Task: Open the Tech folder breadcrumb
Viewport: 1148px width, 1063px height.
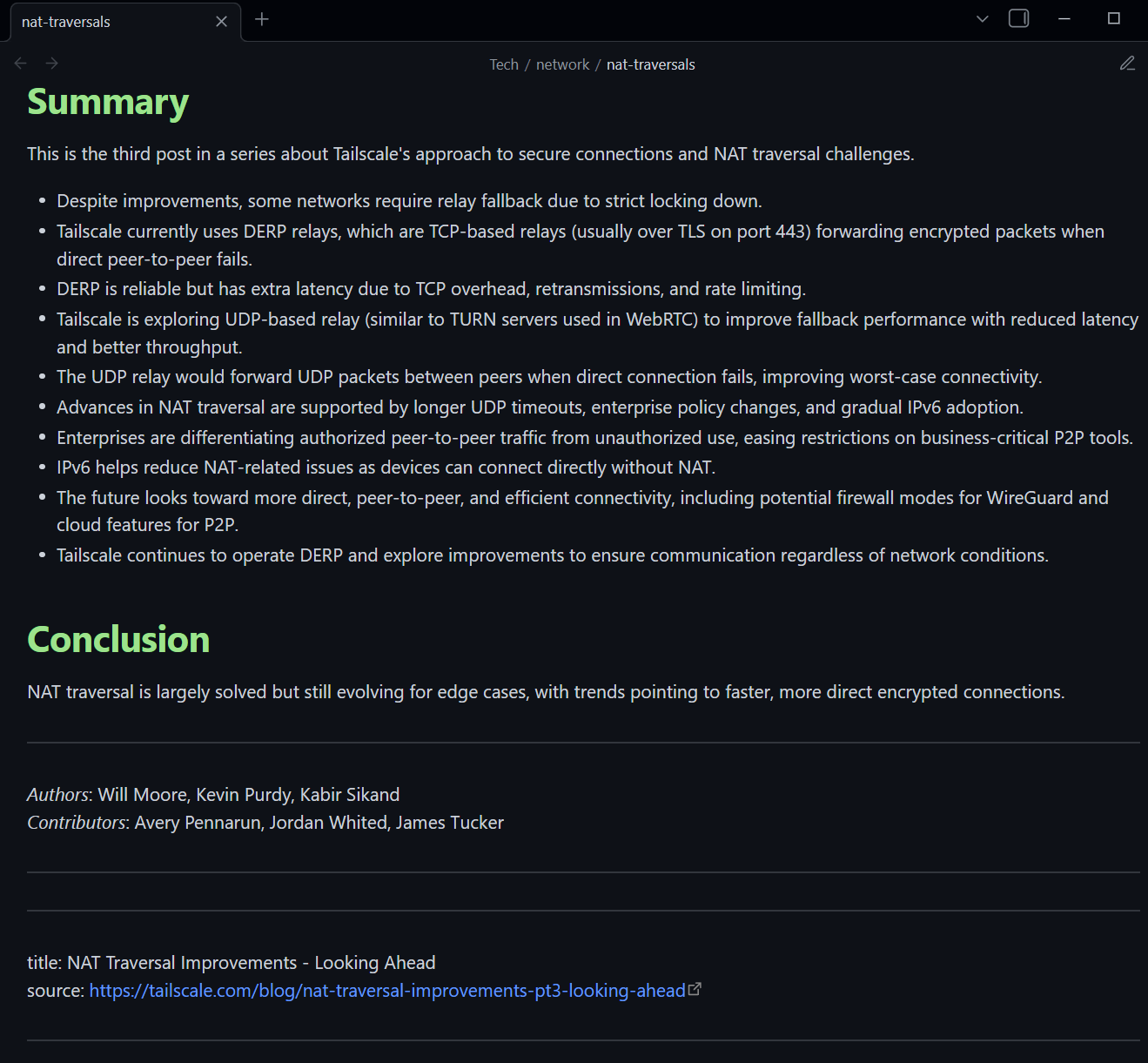Action: (x=503, y=64)
